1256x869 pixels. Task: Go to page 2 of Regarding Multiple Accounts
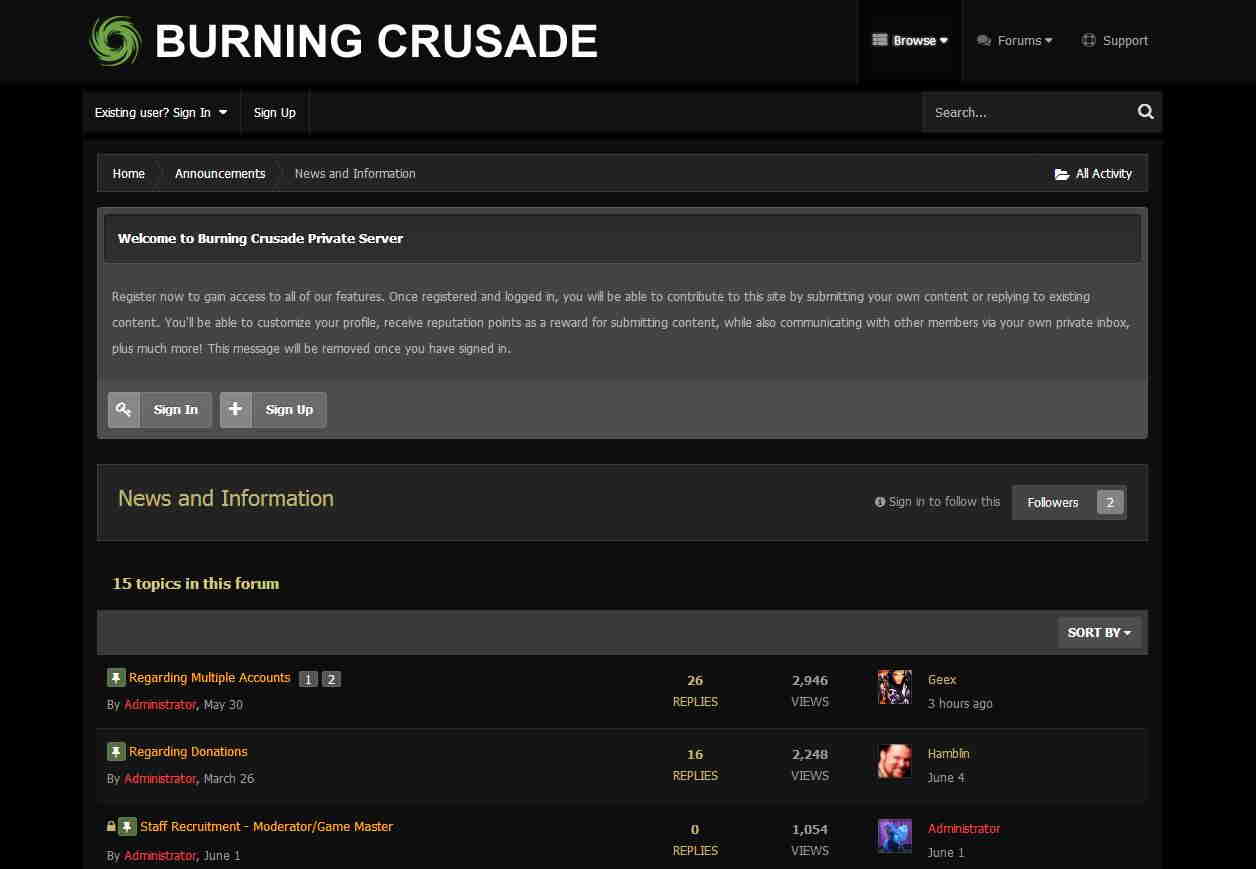(332, 679)
